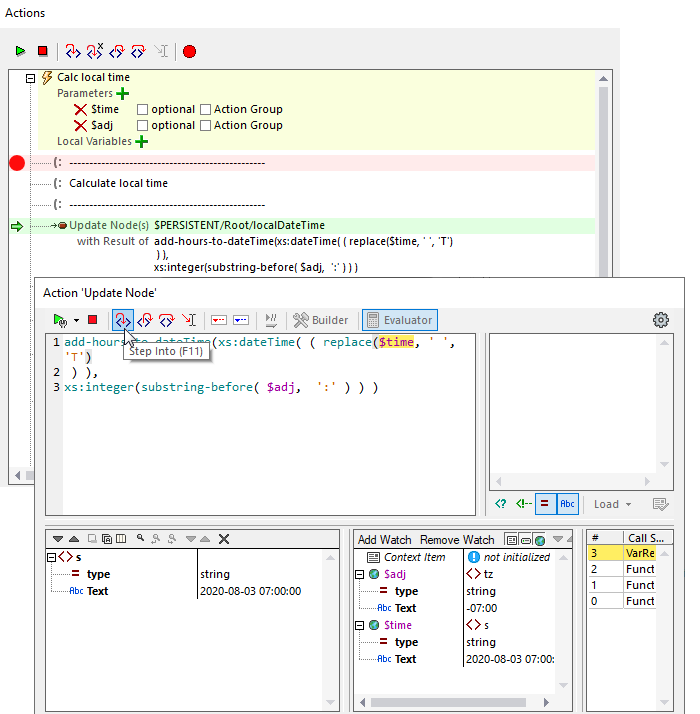Stop debugging using the red square in Actions toolbar

pyautogui.click(x=42, y=51)
